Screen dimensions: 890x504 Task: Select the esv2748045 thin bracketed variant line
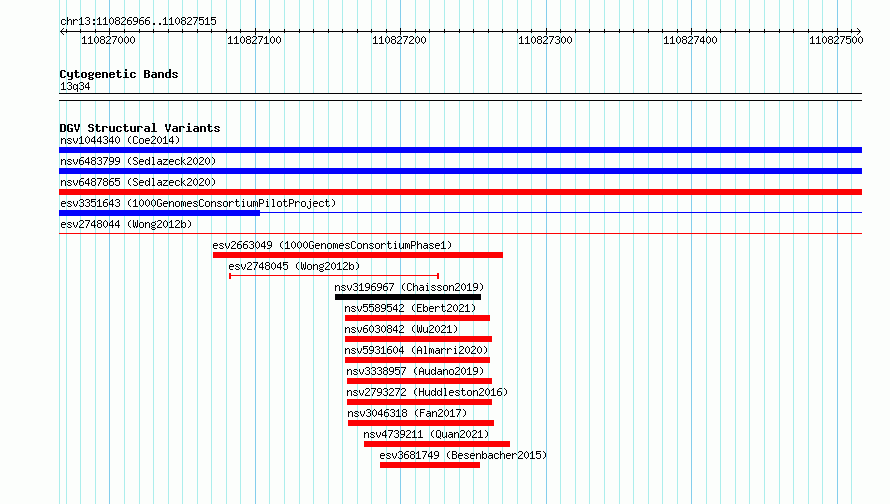click(334, 276)
